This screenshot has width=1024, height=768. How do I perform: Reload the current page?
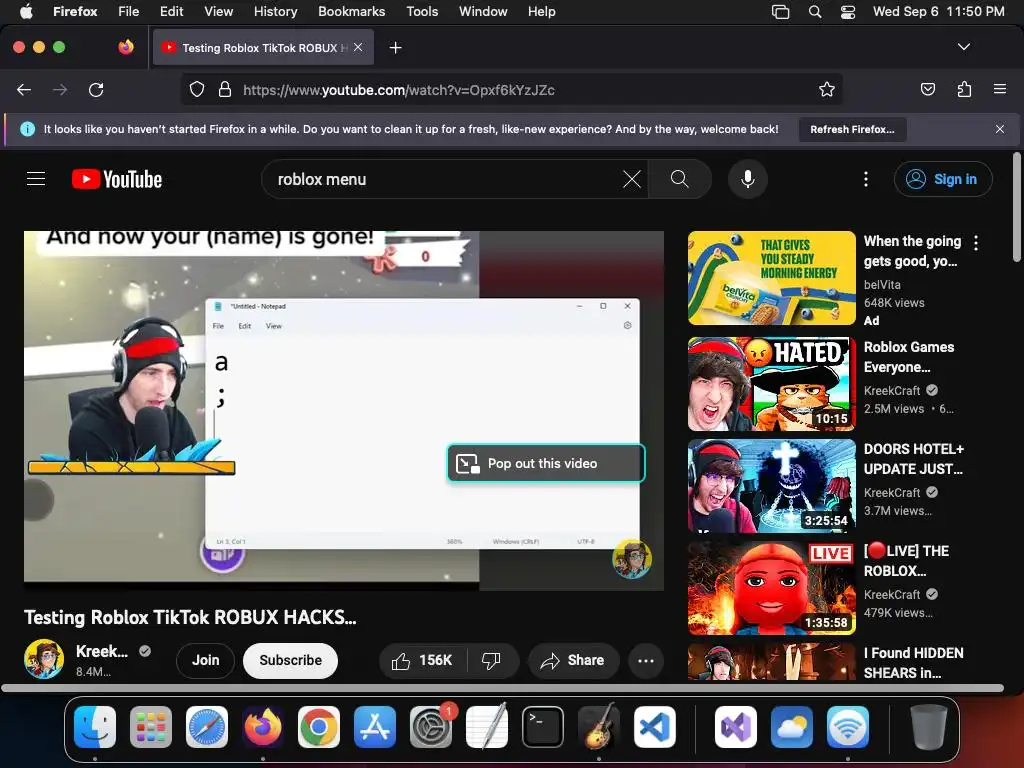[x=96, y=89]
